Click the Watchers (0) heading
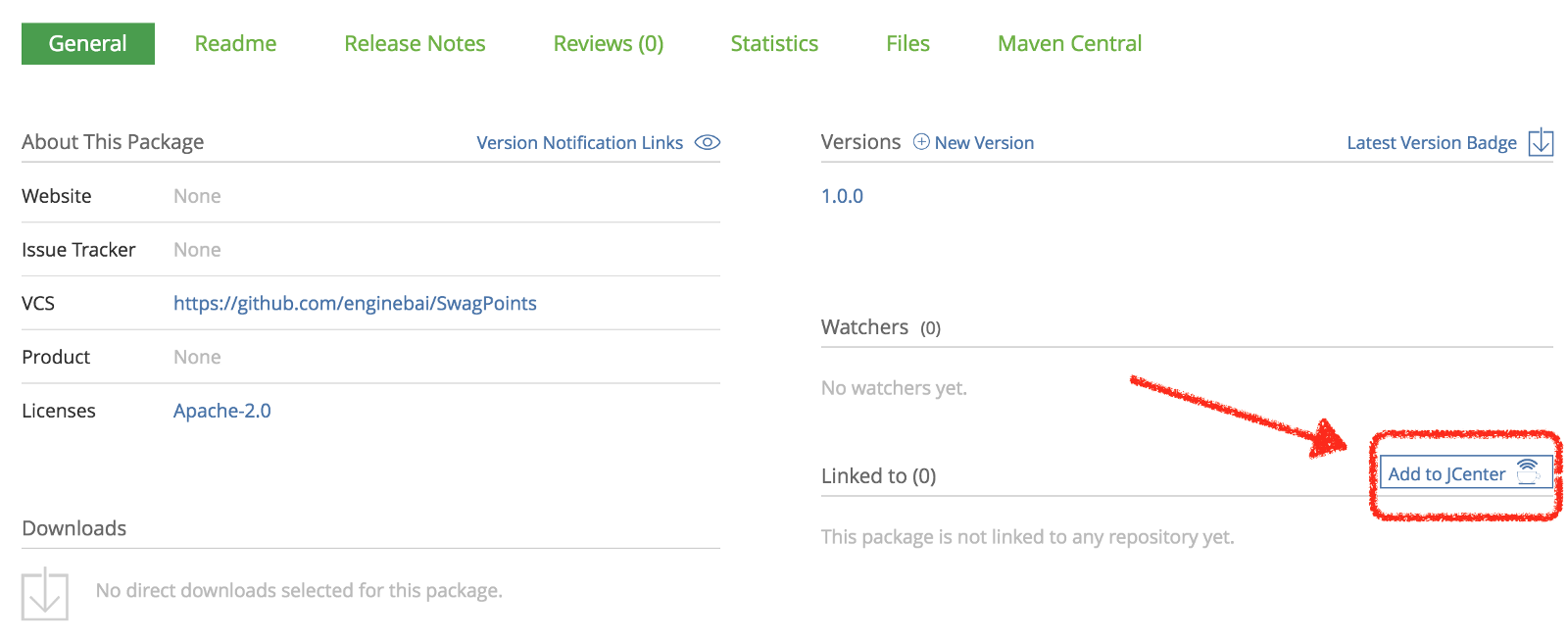This screenshot has width=1568, height=640. tap(881, 327)
